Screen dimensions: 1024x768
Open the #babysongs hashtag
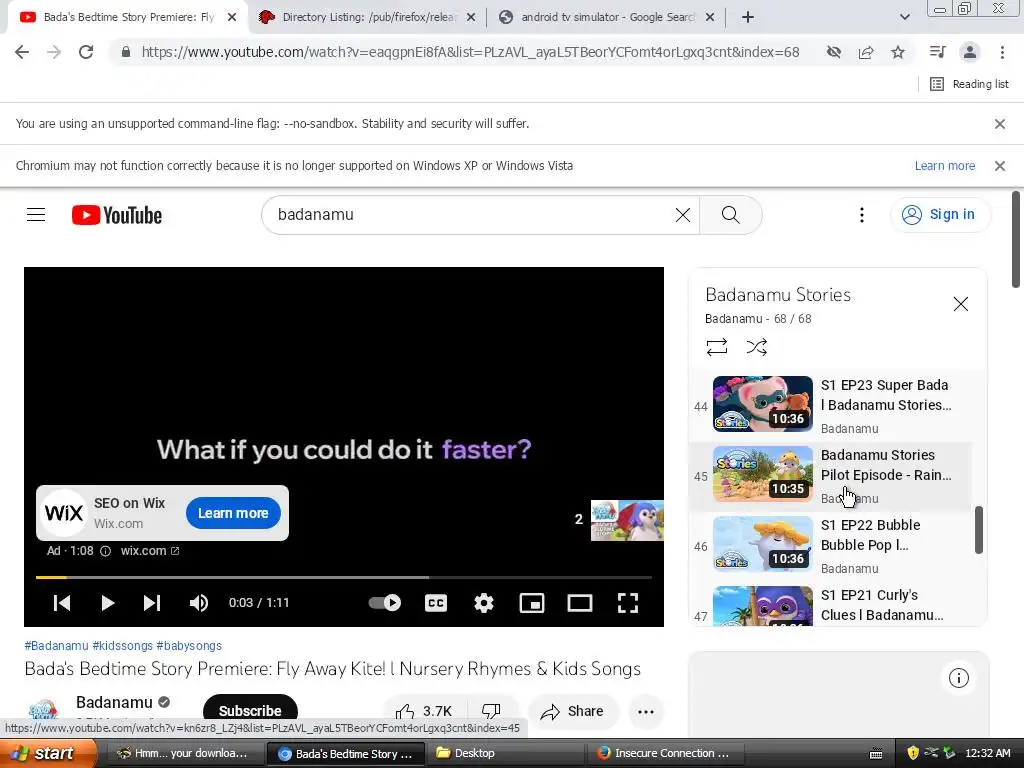[x=189, y=646]
